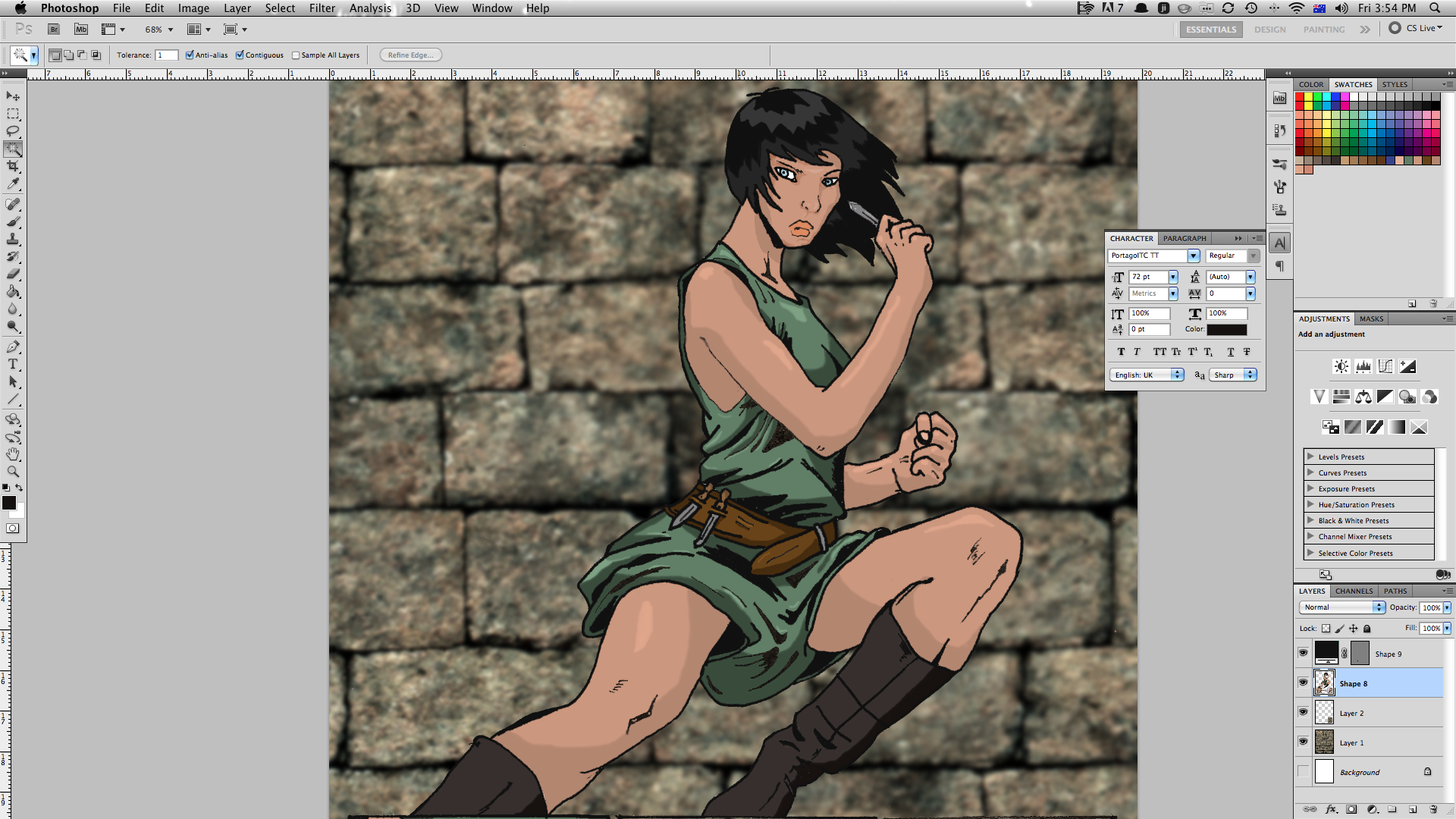Open the layer Opacity dropdown
Screen dimensions: 1456x819
(1447, 607)
